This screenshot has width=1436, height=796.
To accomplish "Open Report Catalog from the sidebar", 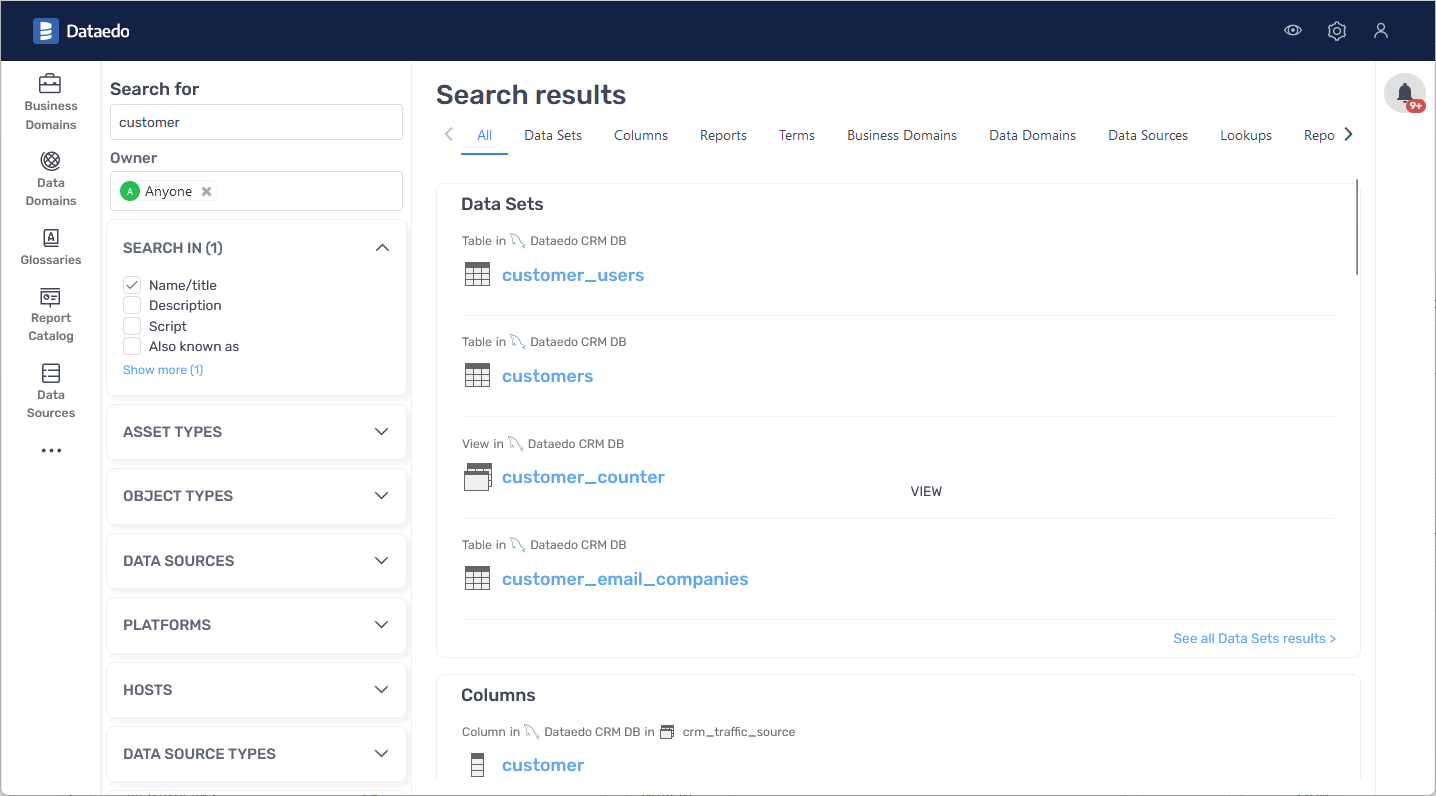I will [51, 315].
